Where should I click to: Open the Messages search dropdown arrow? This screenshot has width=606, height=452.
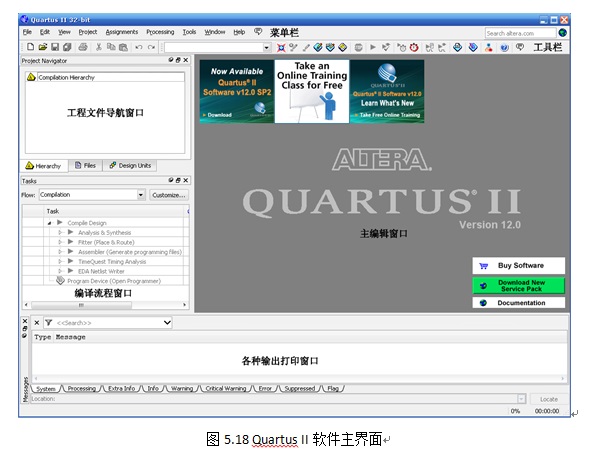point(167,323)
